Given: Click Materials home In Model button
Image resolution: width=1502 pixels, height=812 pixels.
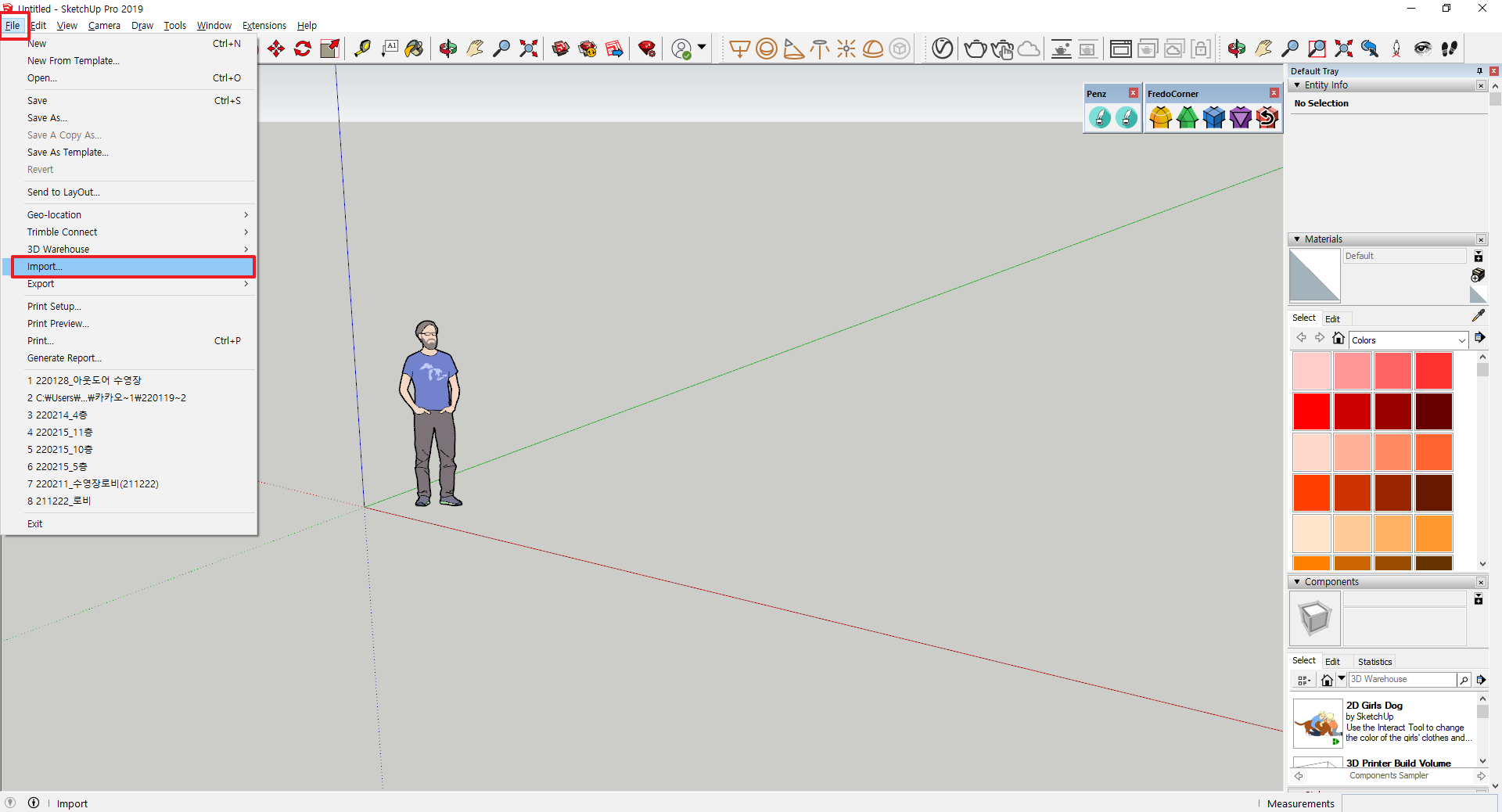Looking at the screenshot, I should tap(1339, 338).
